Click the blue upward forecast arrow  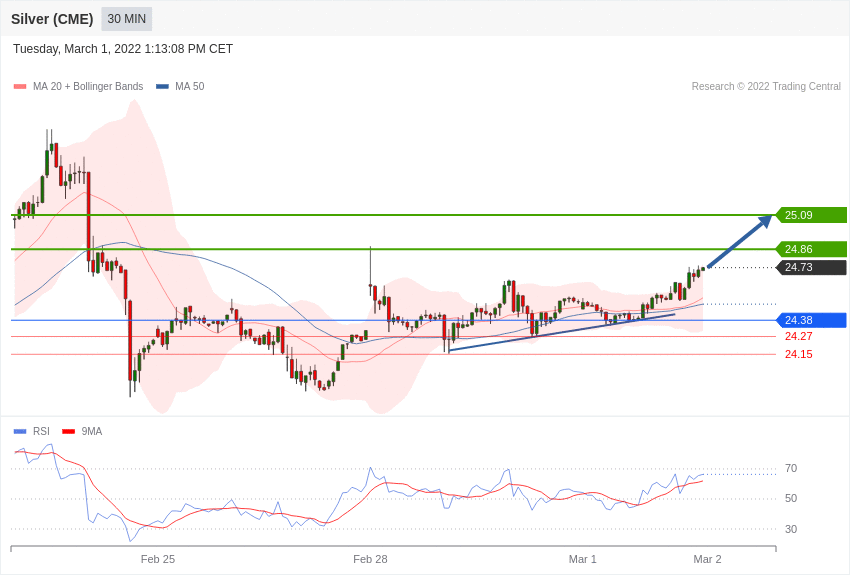[740, 242]
